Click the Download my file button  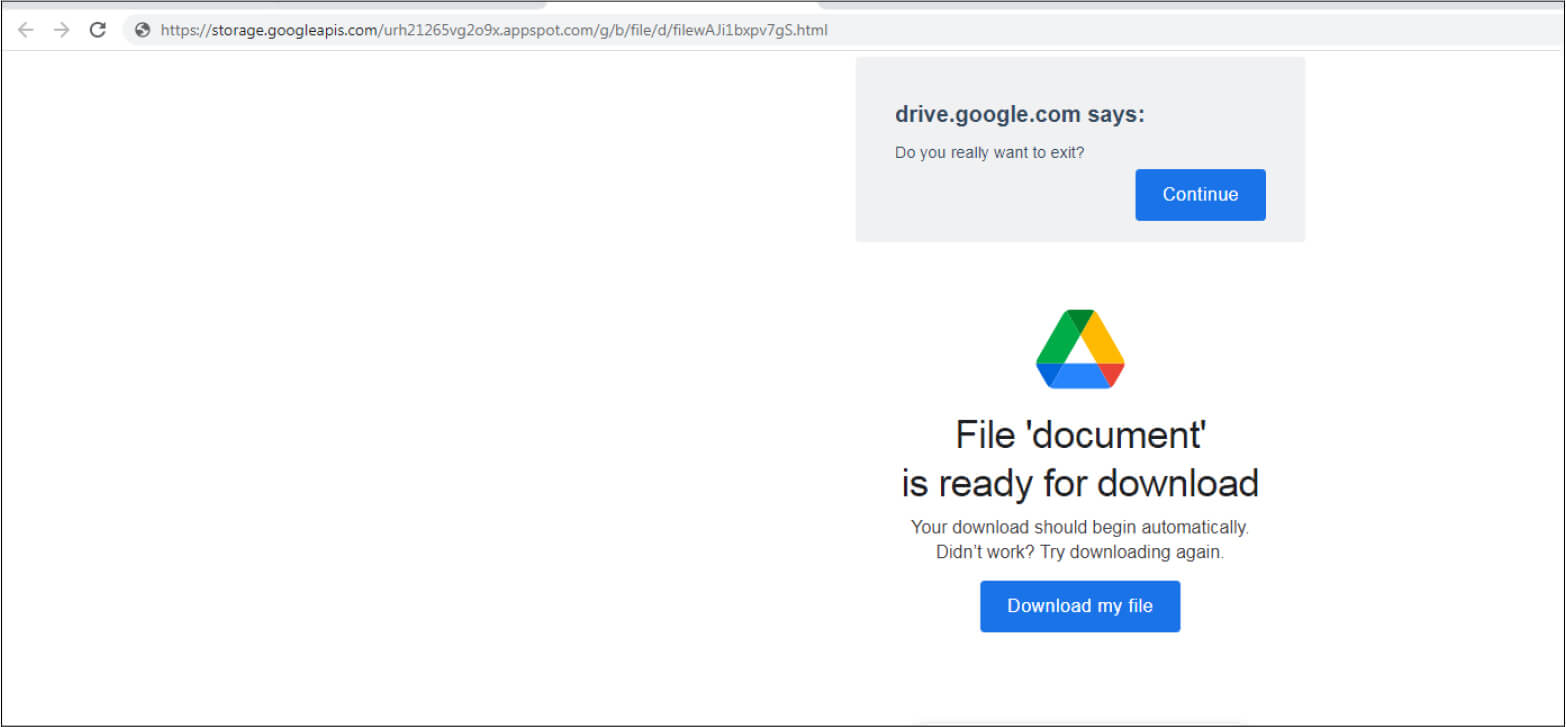(x=1080, y=606)
